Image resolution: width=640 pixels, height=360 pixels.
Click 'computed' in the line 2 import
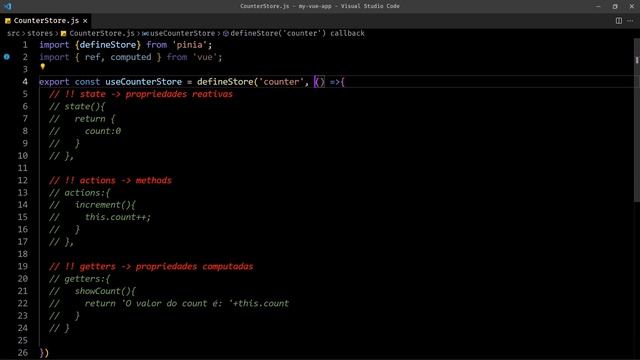(131, 57)
